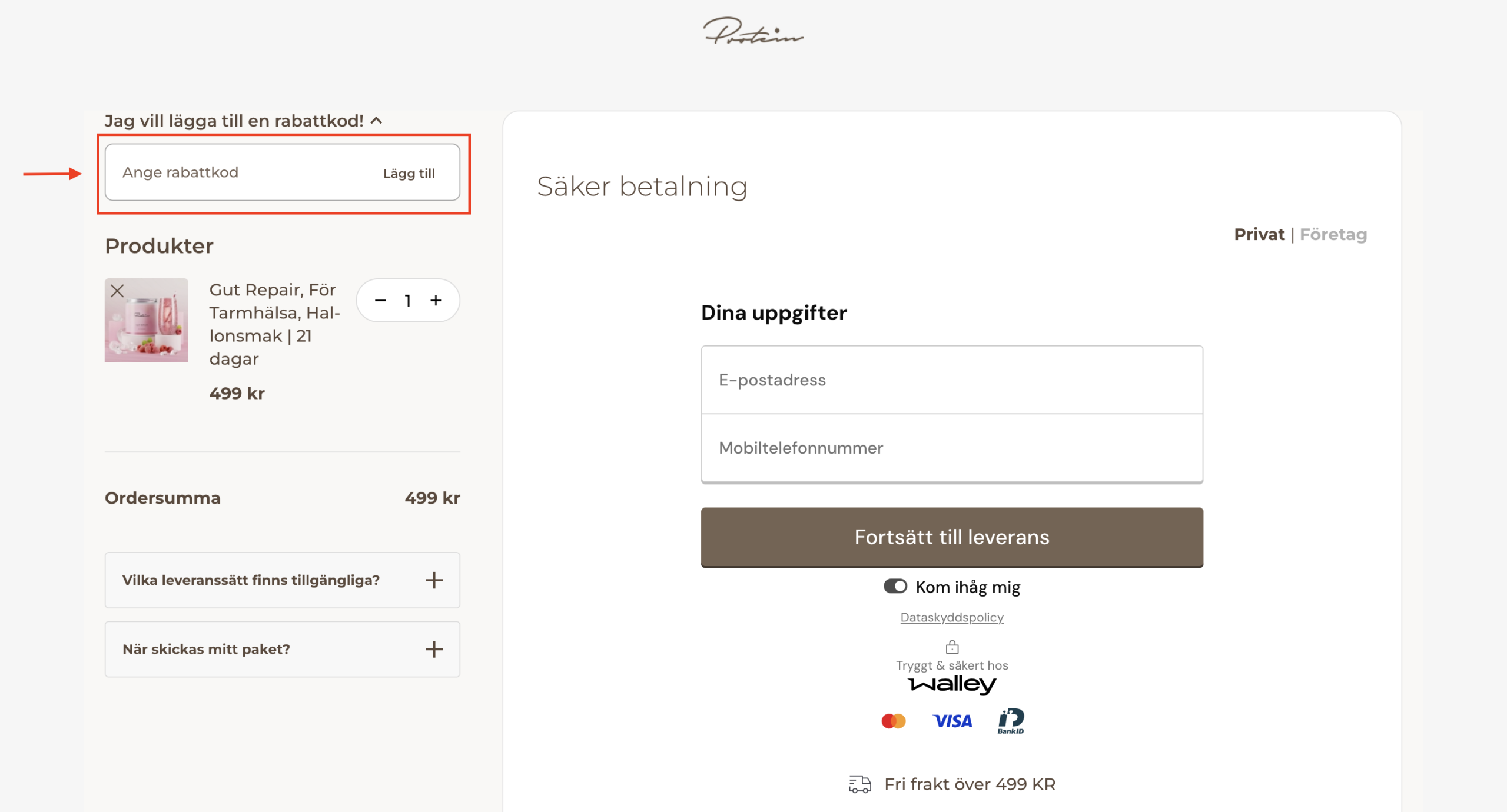Collapse the rabattkod section chevron
Screen dimensions: 1507x812
[x=377, y=121]
